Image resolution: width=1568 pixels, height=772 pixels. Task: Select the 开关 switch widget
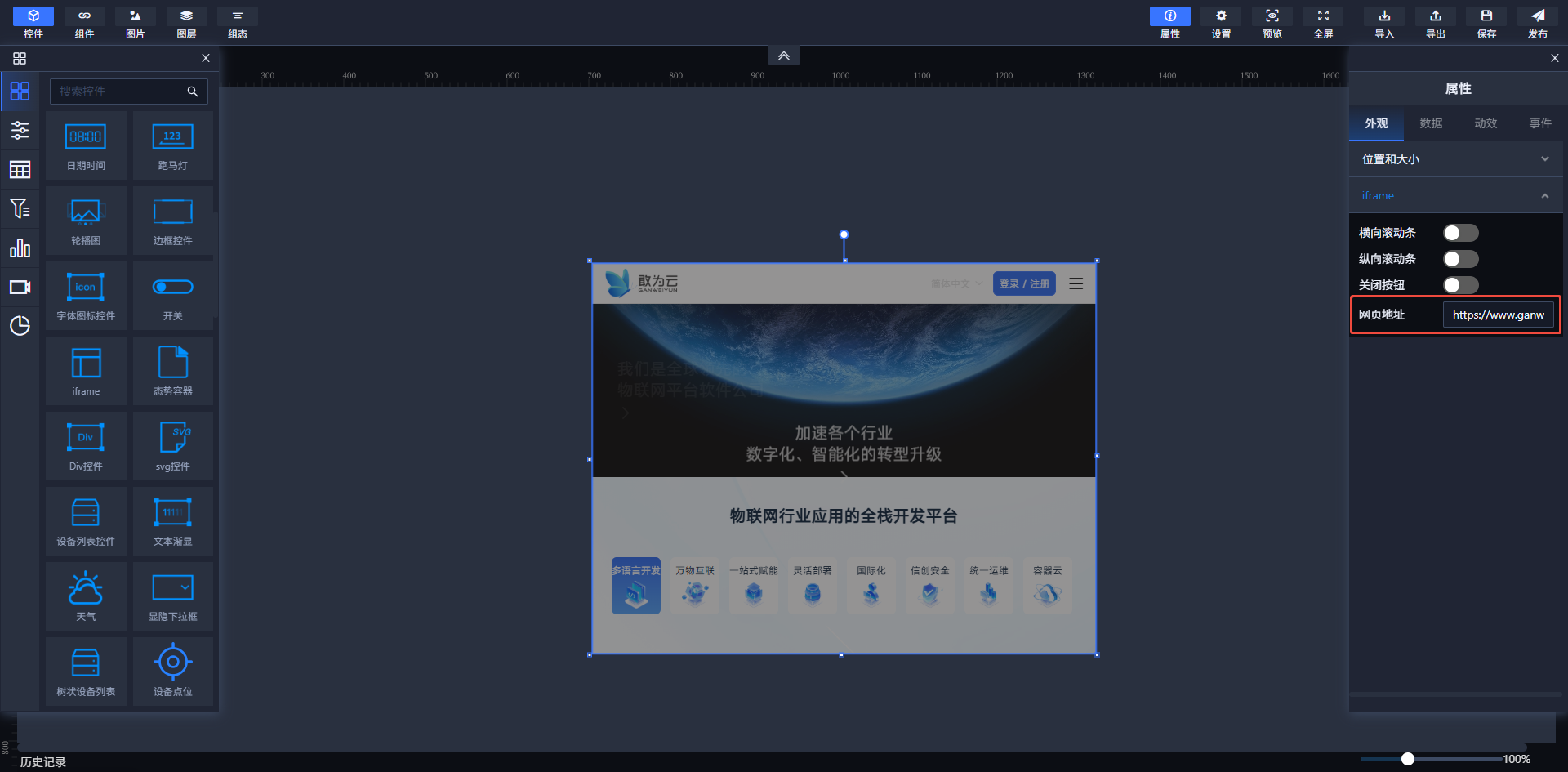tap(173, 296)
